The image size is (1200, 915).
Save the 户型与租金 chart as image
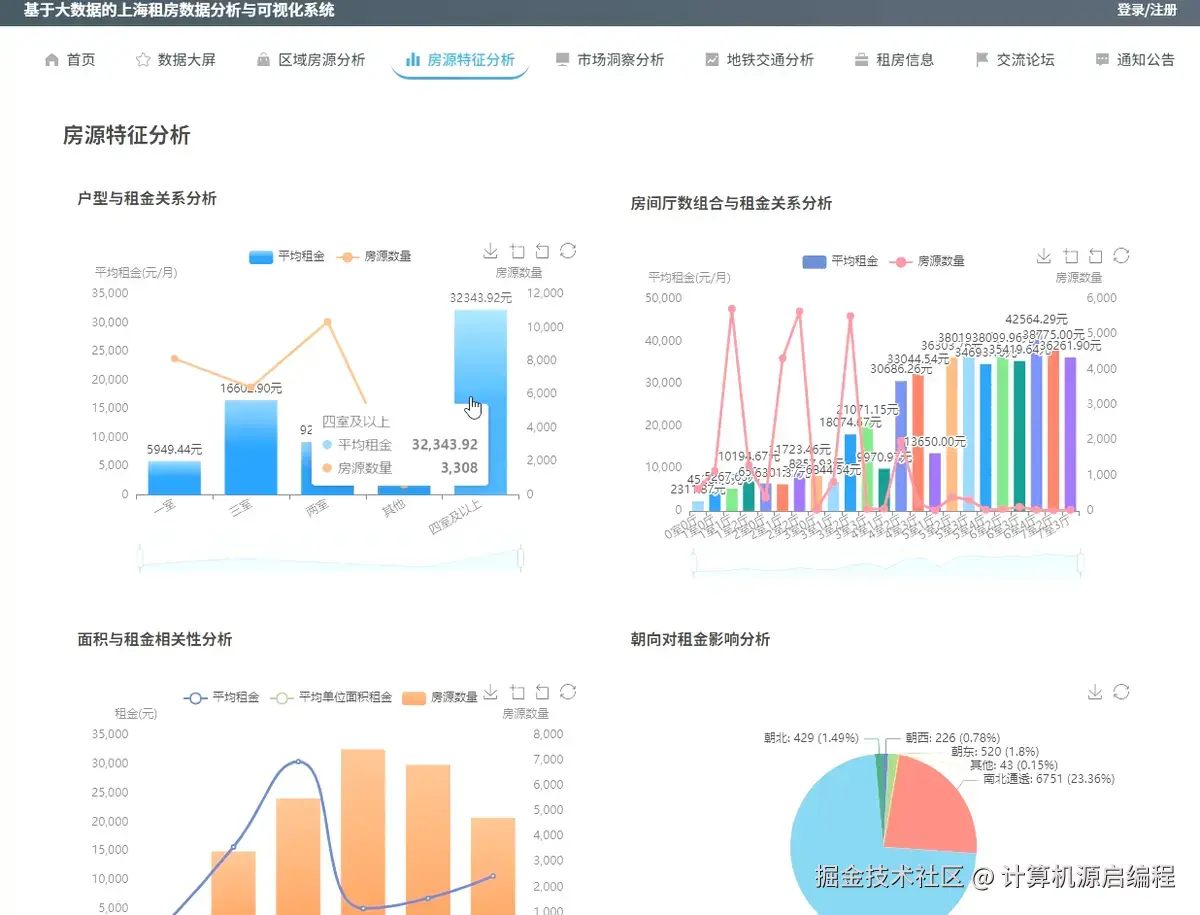(x=490, y=251)
